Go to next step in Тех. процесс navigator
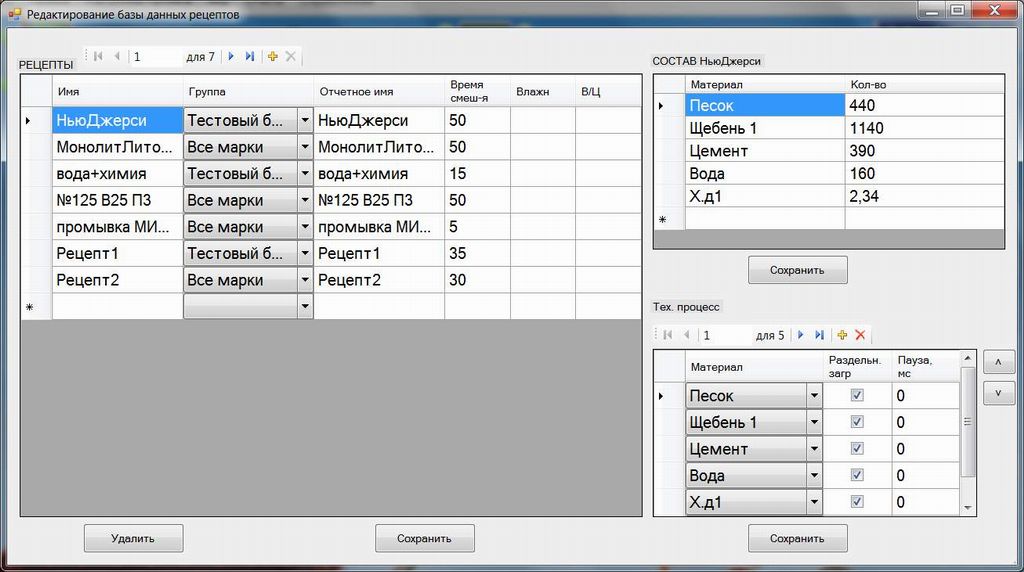This screenshot has height=572, width=1024. point(801,335)
